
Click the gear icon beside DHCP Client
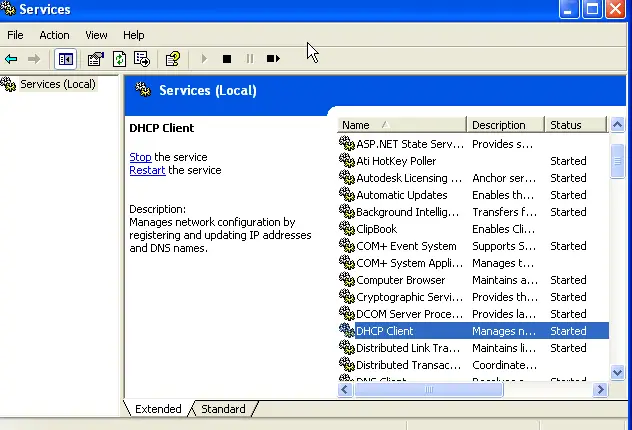(347, 330)
